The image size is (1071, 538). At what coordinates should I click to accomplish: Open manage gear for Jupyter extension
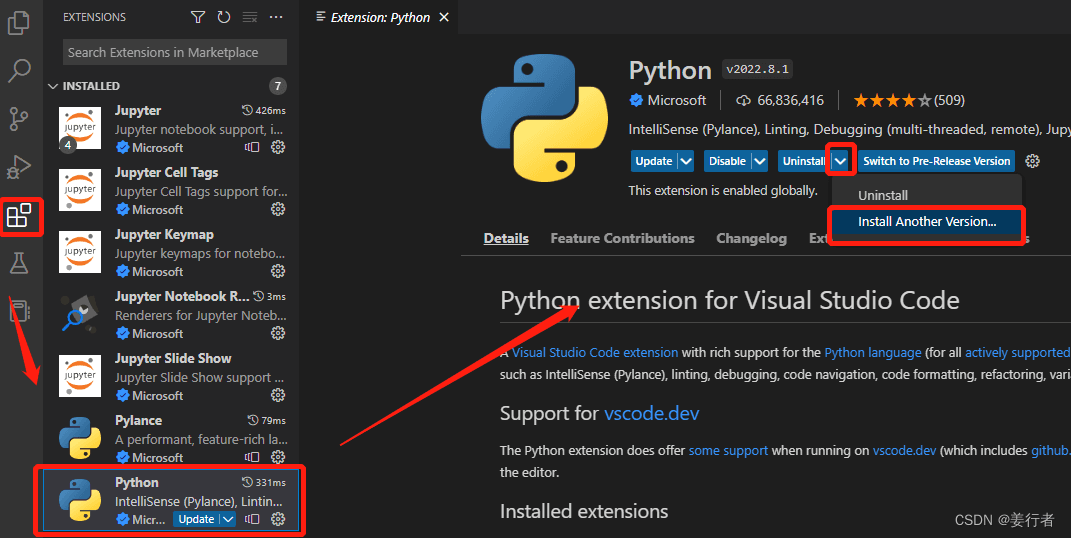[278, 147]
